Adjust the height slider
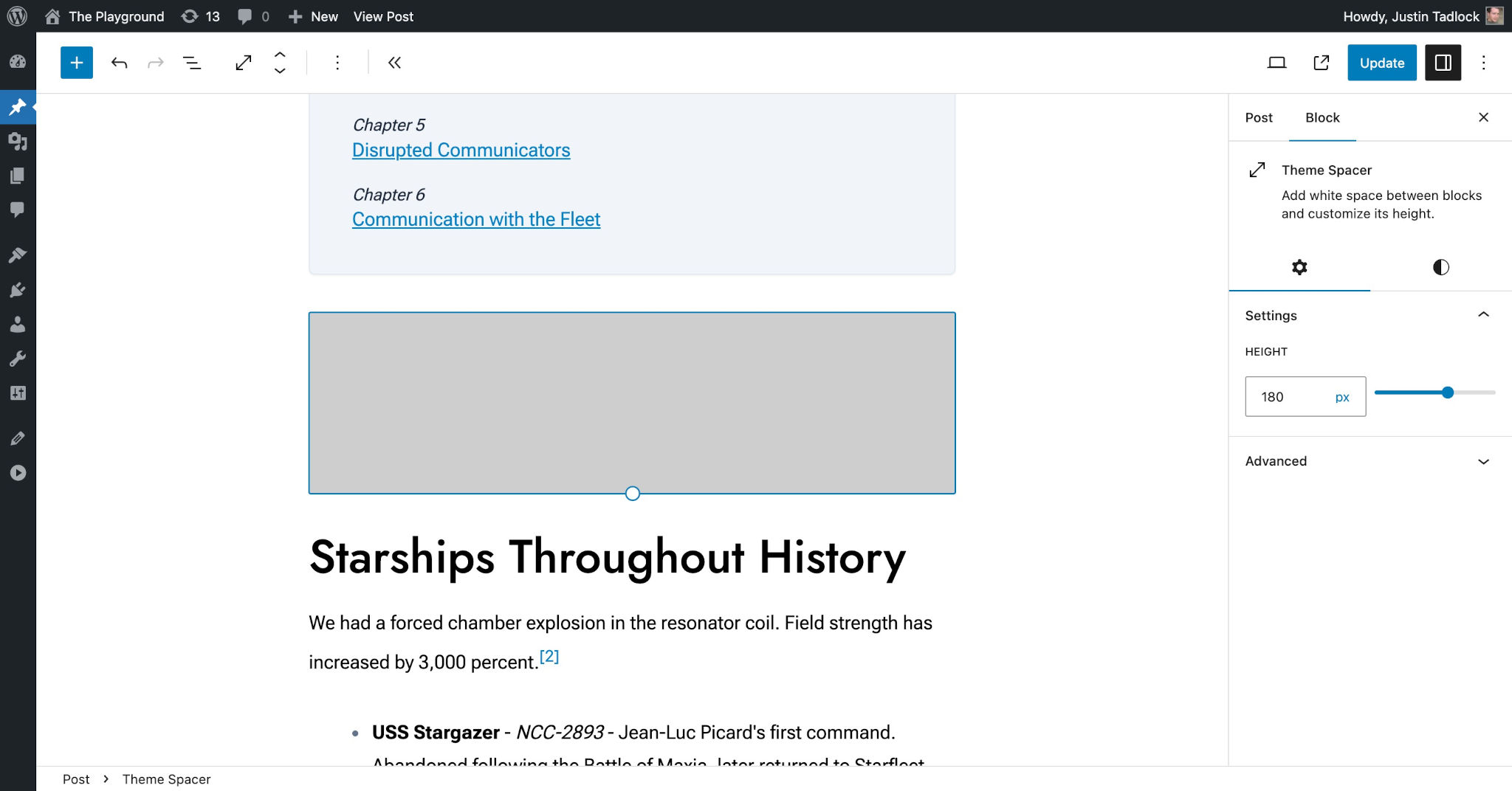Viewport: 1512px width, 791px height. pyautogui.click(x=1447, y=393)
